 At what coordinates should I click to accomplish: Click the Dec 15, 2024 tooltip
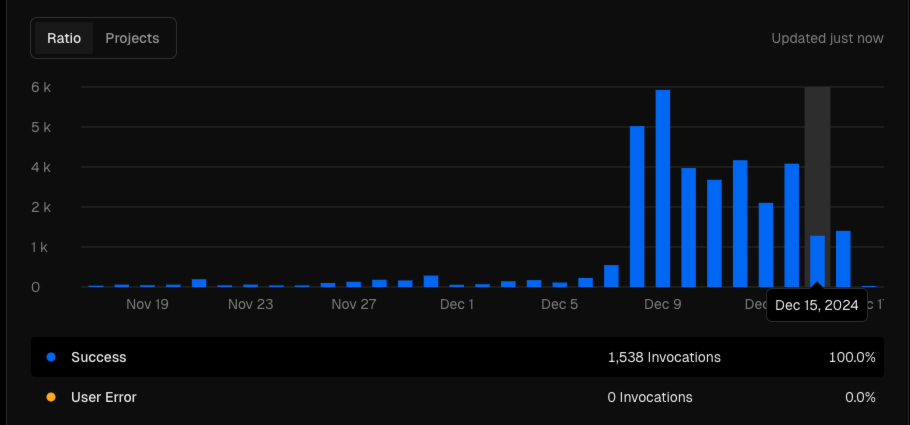point(817,306)
